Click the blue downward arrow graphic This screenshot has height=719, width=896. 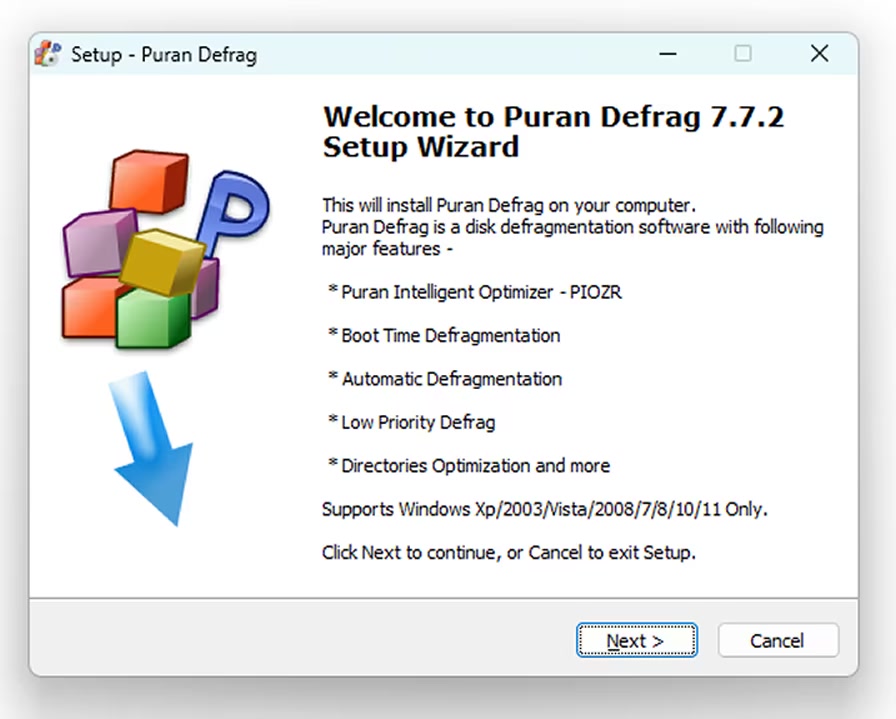152,449
